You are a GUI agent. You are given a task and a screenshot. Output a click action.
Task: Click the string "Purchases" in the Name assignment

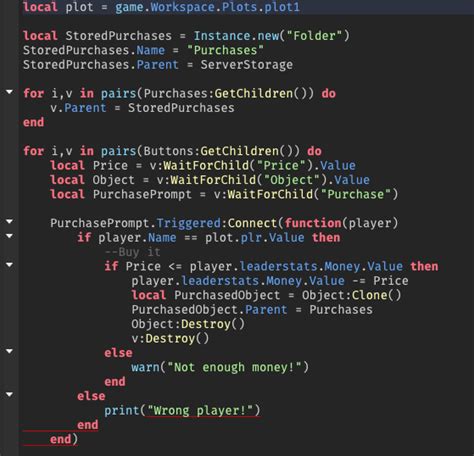[225, 50]
